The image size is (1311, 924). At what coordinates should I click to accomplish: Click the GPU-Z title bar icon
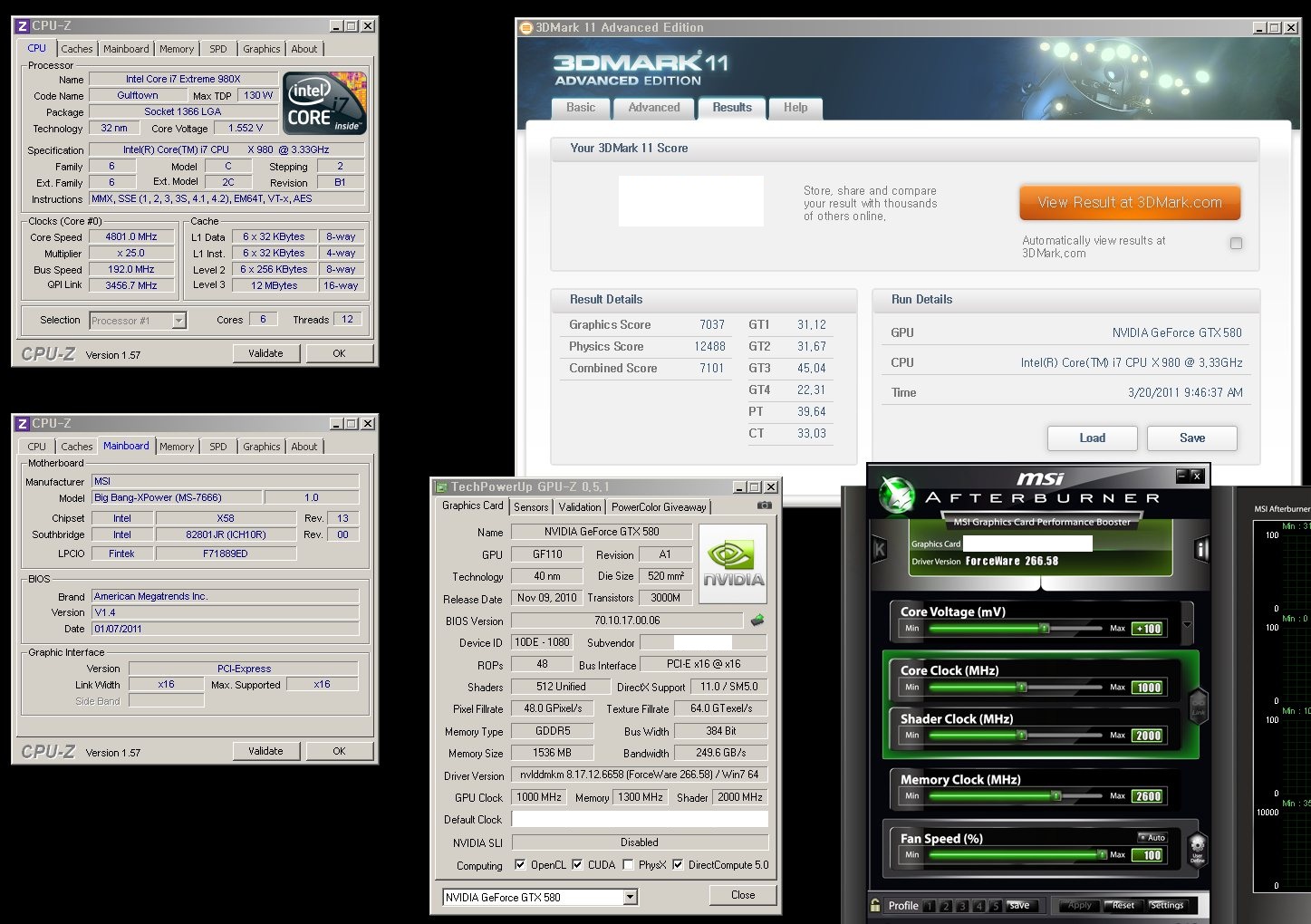point(441,486)
